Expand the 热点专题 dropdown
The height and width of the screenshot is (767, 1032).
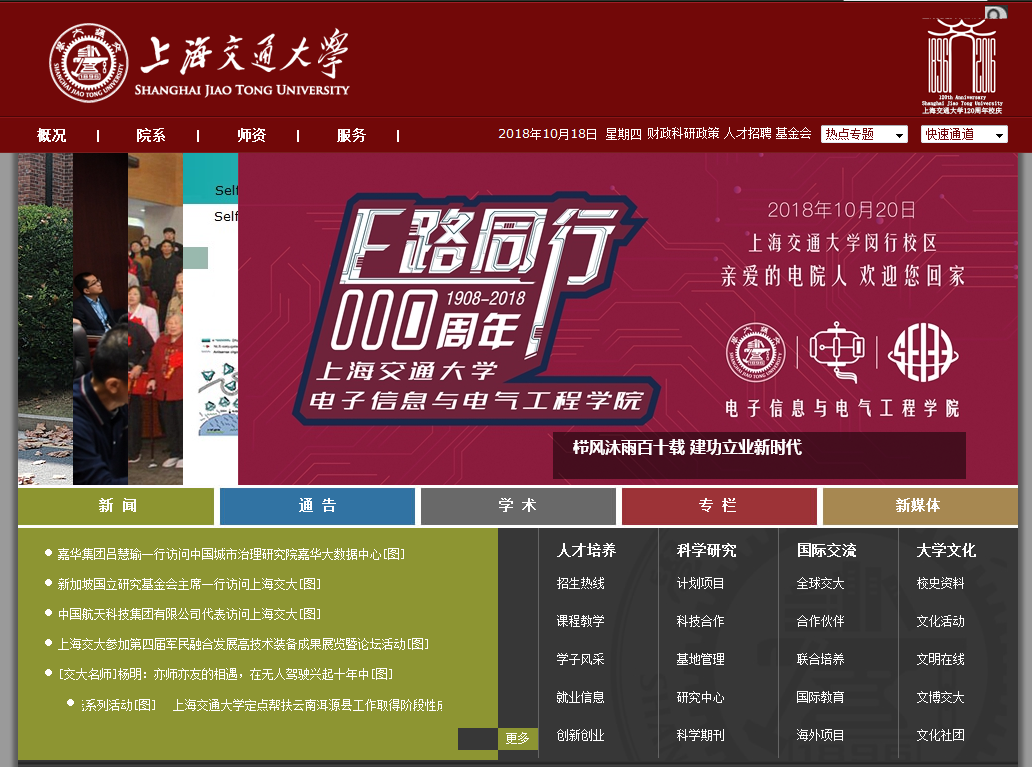point(864,134)
